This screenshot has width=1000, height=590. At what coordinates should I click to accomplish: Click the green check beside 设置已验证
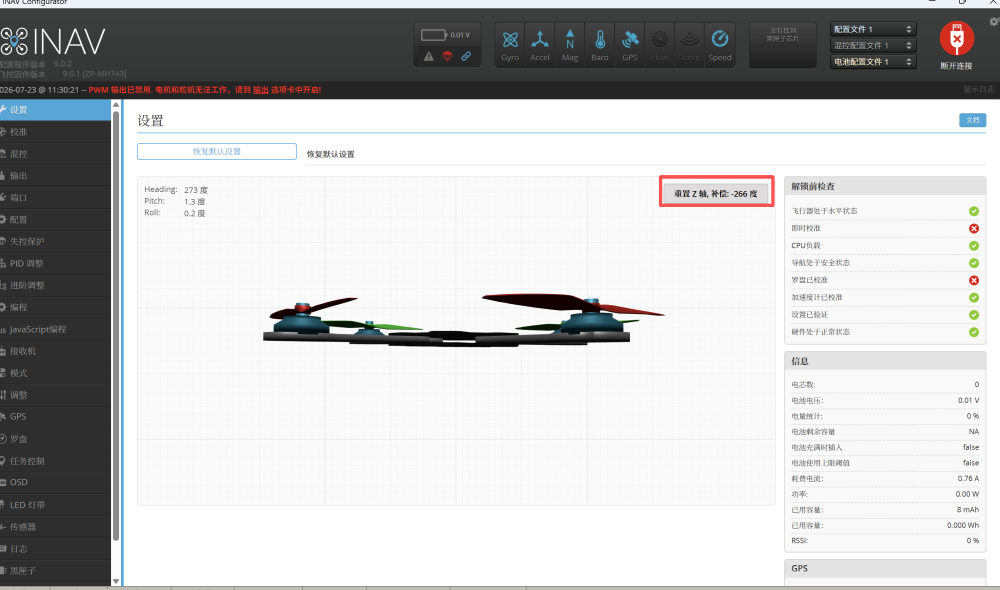coord(974,314)
